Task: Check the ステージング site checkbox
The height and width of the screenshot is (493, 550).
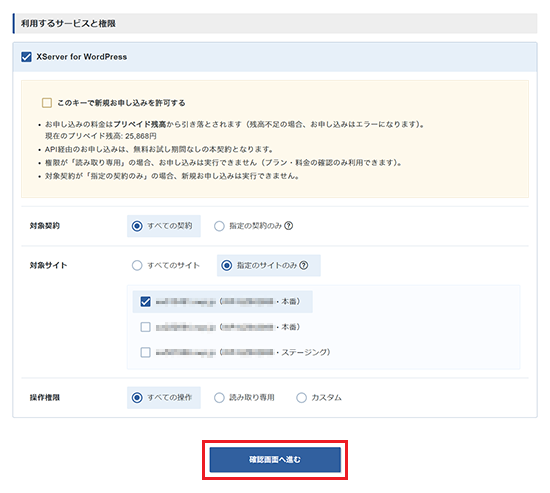Action: click(146, 352)
